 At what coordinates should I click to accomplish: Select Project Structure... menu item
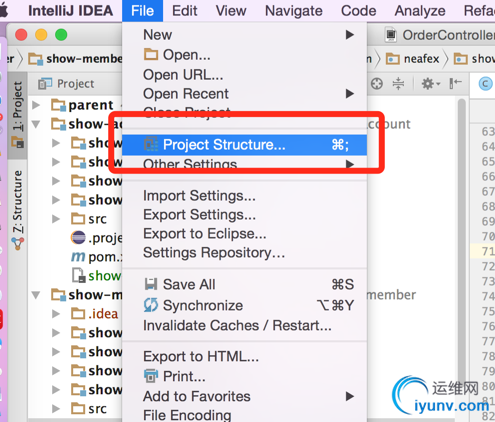pos(245,145)
